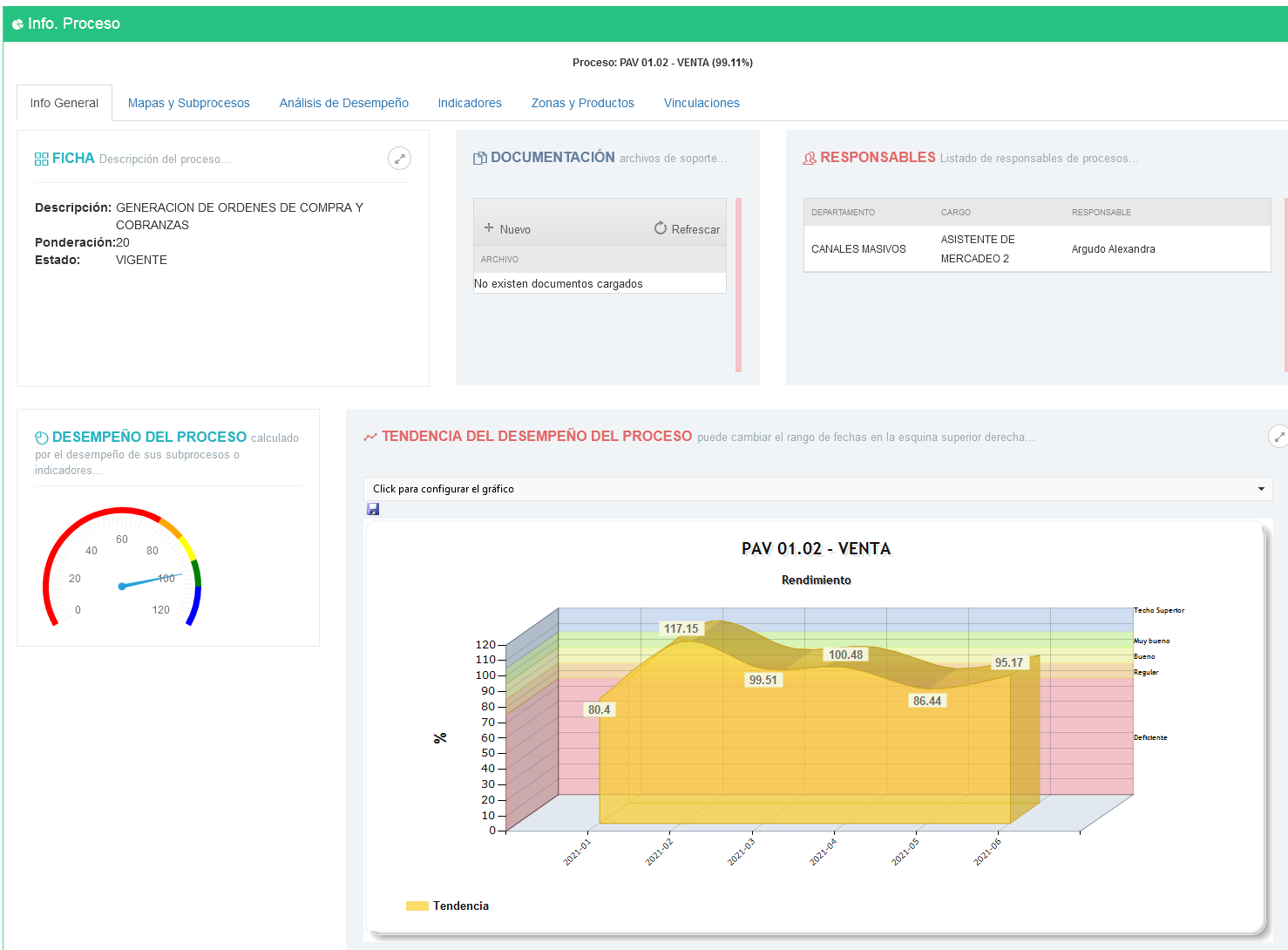Click the Estado value VIGENTE

point(141,260)
